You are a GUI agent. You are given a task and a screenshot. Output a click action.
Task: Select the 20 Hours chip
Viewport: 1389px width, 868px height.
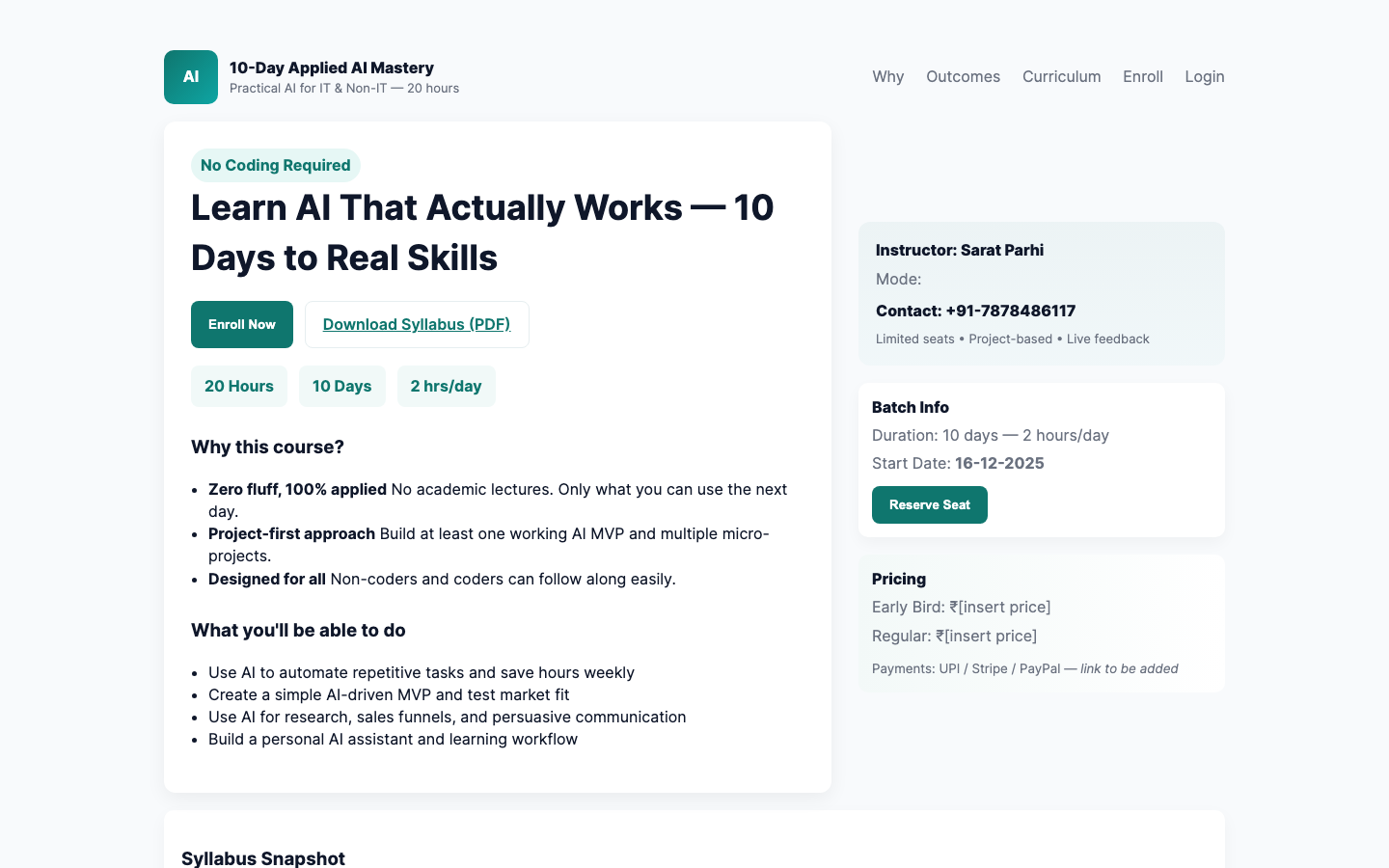click(x=239, y=386)
